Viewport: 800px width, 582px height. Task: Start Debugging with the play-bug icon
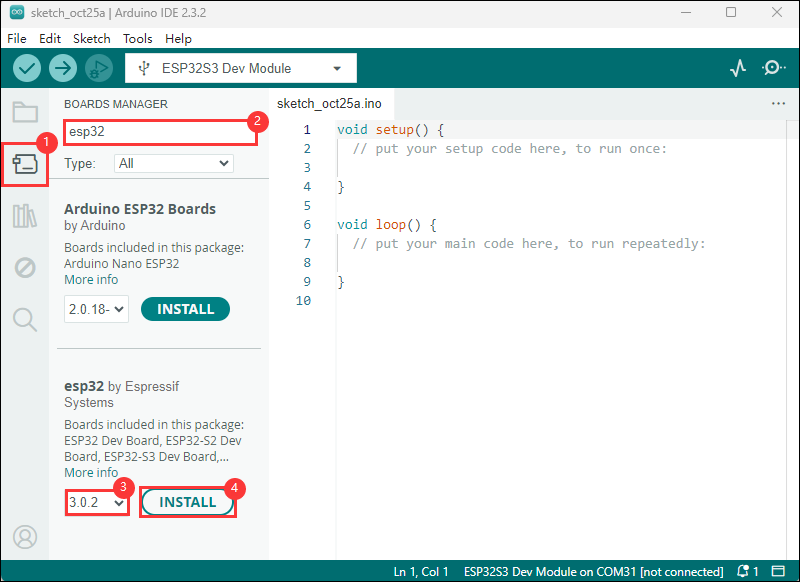click(98, 68)
